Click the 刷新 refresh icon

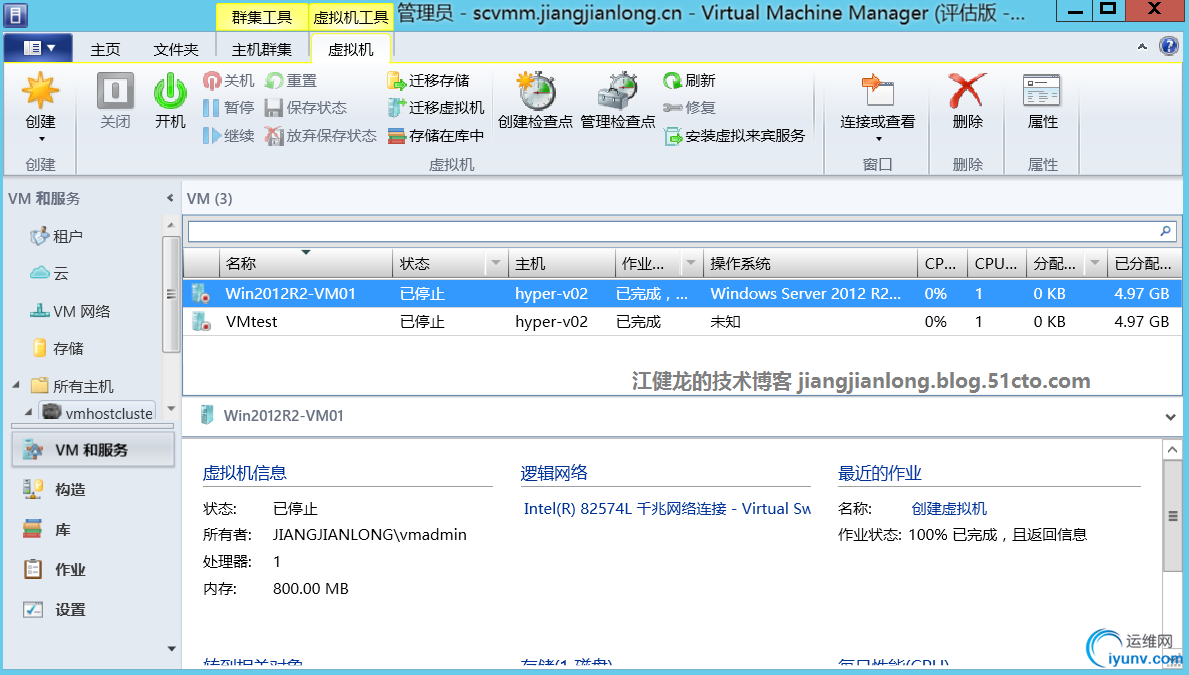pos(672,80)
